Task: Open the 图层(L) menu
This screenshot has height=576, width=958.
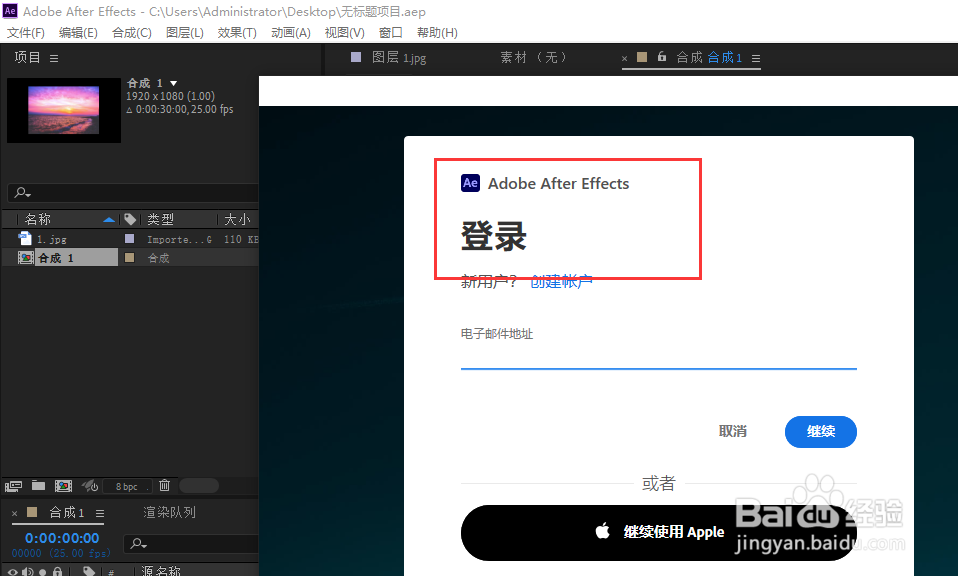Action: 185,32
